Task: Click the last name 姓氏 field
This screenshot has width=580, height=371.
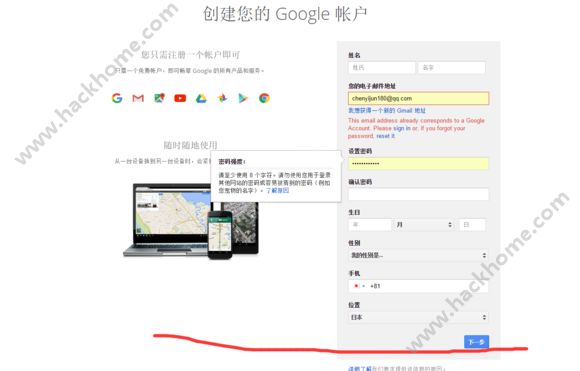Action: (x=381, y=68)
